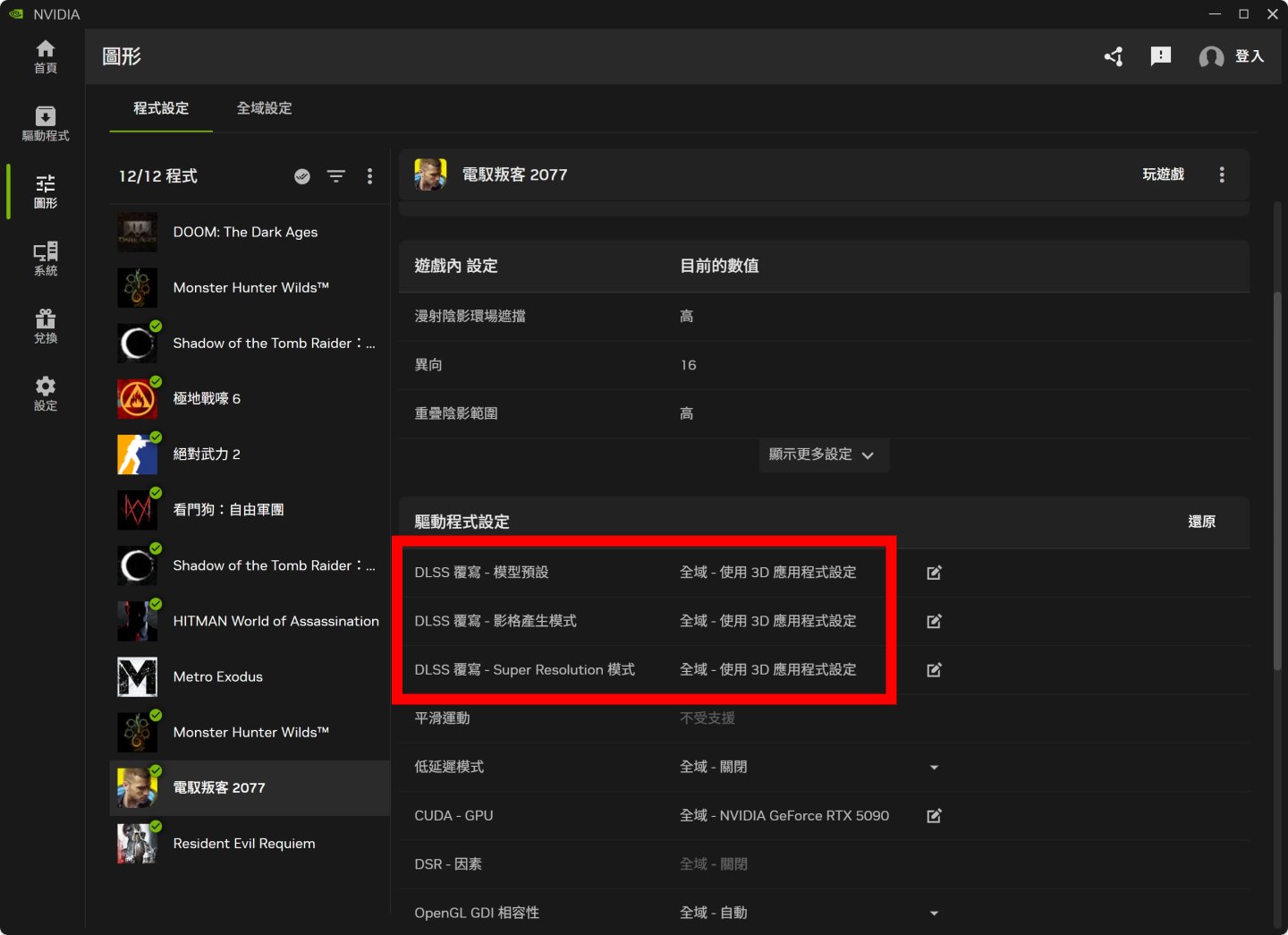1288x935 pixels.
Task: Open the three-dot menu beside 玩遊戲
Action: (x=1222, y=174)
